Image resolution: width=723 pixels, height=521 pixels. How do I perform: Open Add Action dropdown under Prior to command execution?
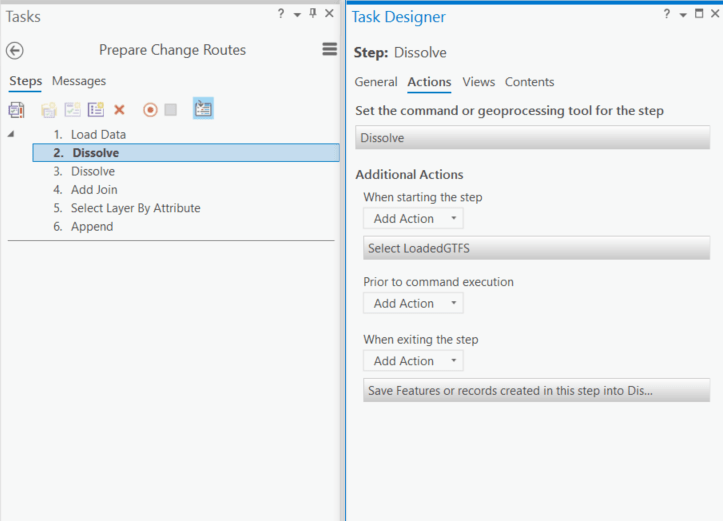click(413, 304)
